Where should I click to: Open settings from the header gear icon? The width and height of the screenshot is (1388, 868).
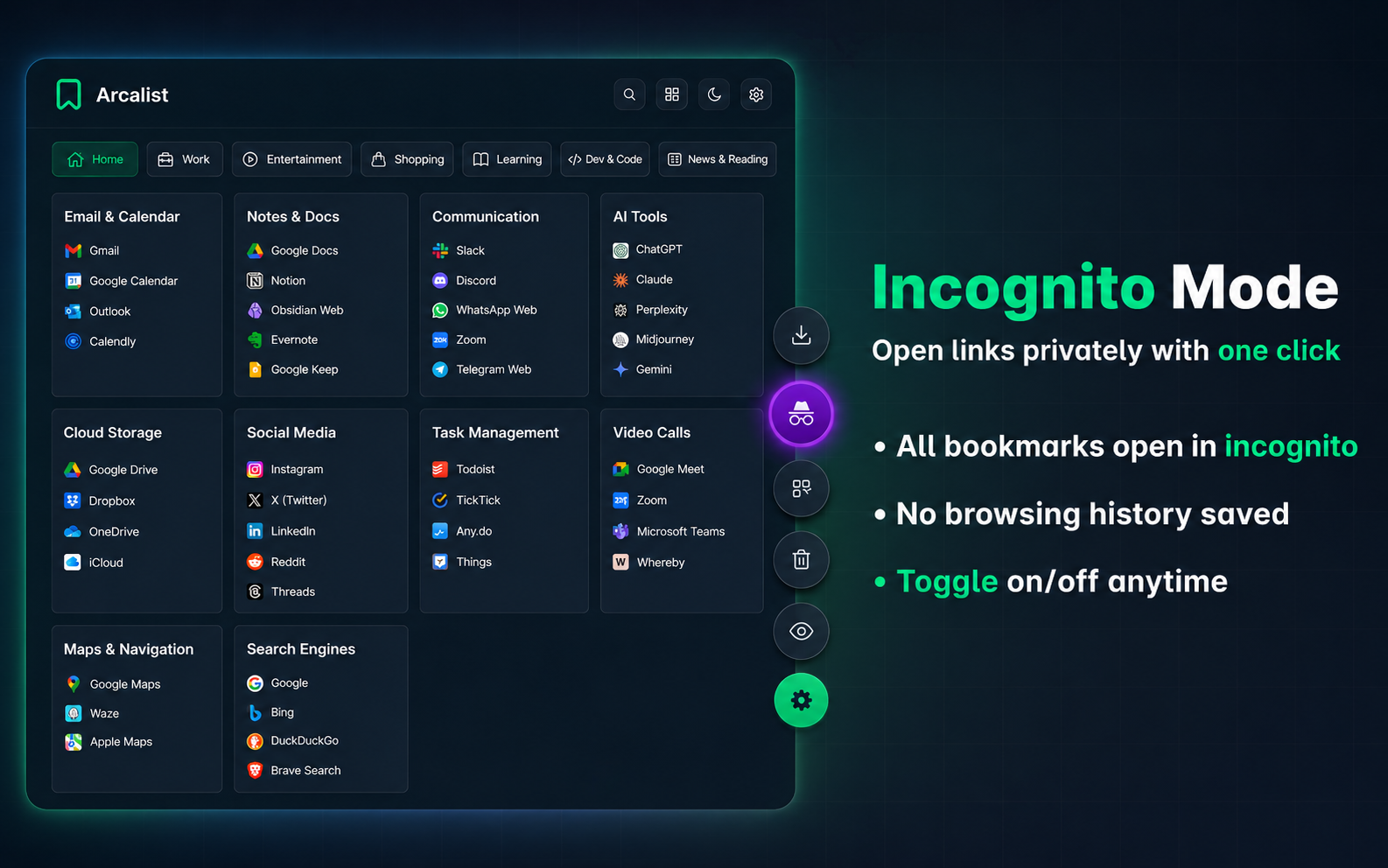pyautogui.click(x=756, y=94)
